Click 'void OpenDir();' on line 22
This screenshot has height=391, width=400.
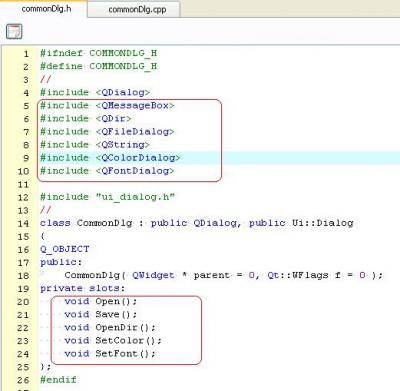110,327
